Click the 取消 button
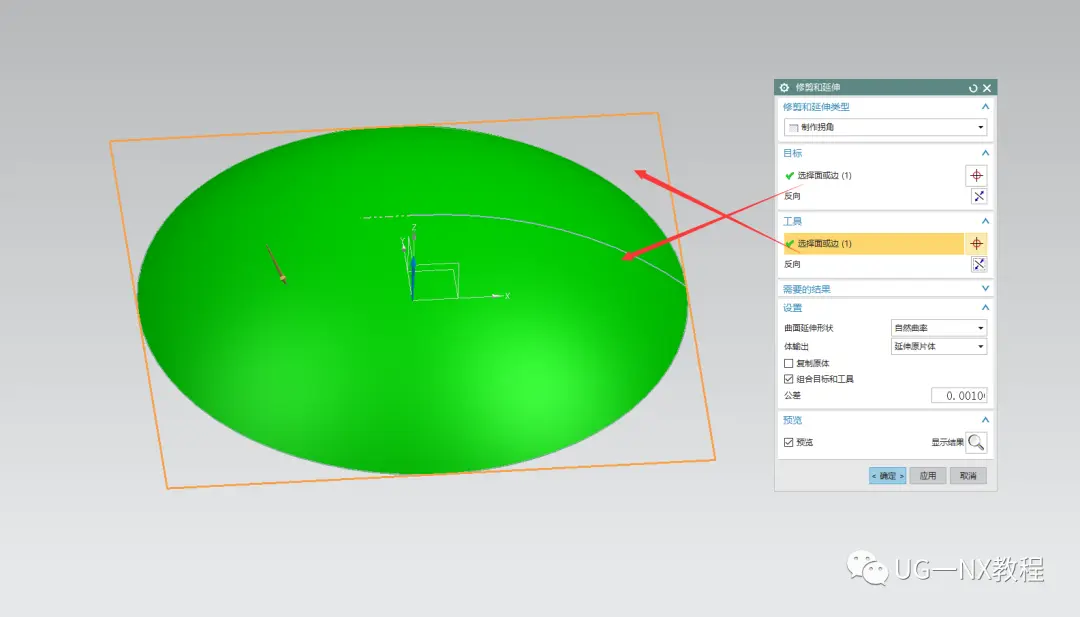 tap(968, 476)
